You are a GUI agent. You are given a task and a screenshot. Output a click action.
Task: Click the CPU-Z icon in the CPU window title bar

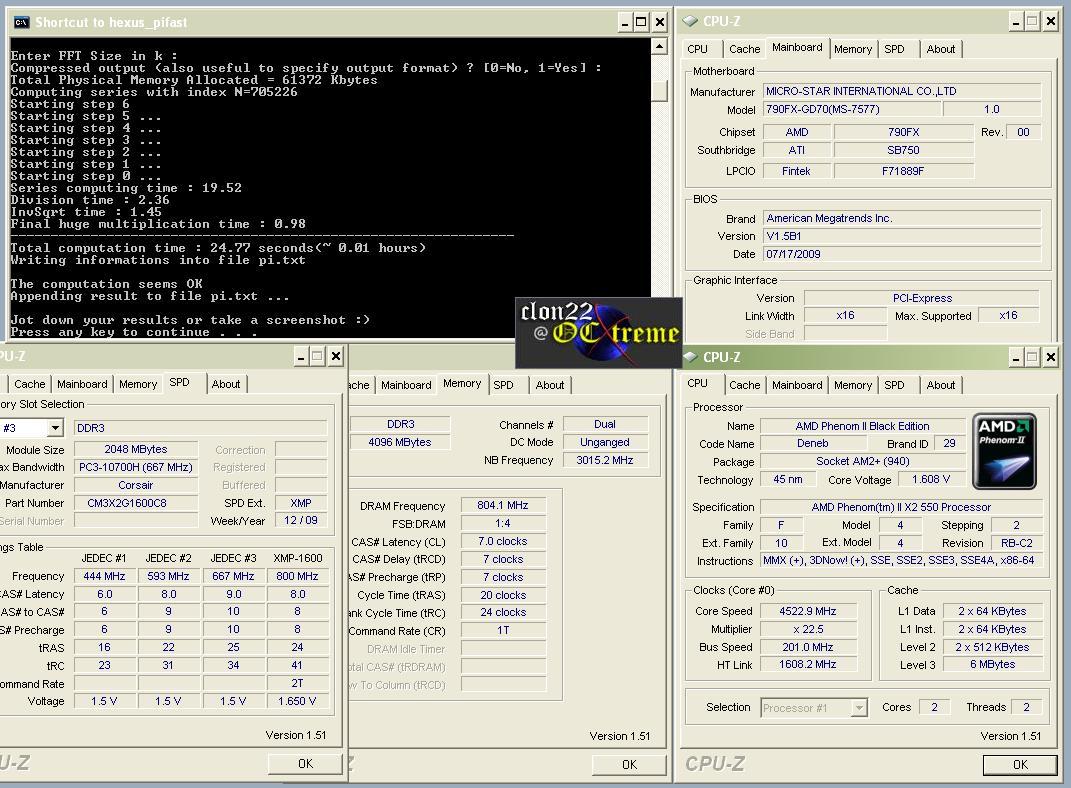691,357
